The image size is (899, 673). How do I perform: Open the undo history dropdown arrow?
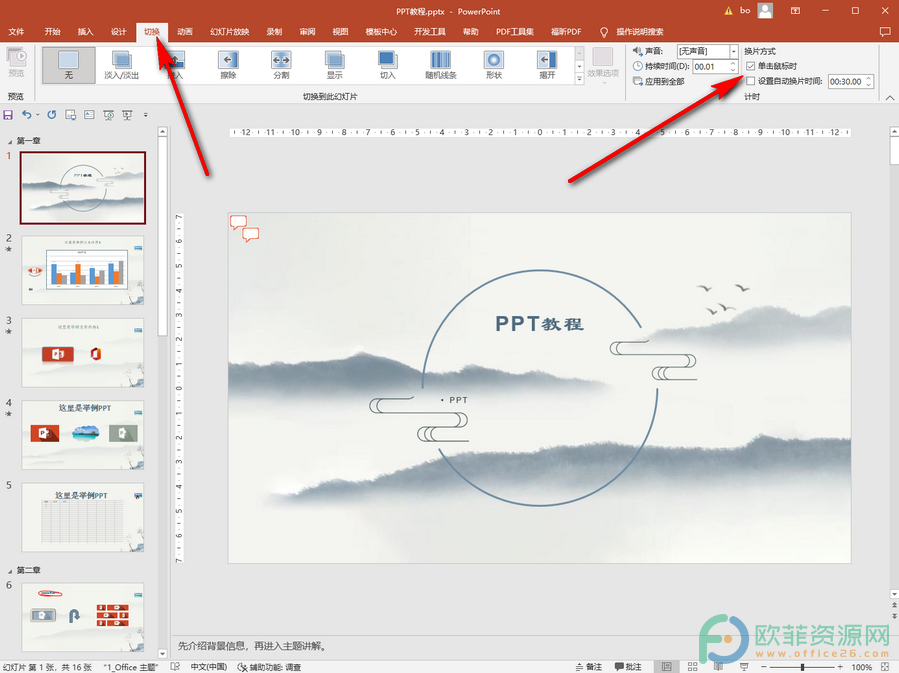click(38, 115)
